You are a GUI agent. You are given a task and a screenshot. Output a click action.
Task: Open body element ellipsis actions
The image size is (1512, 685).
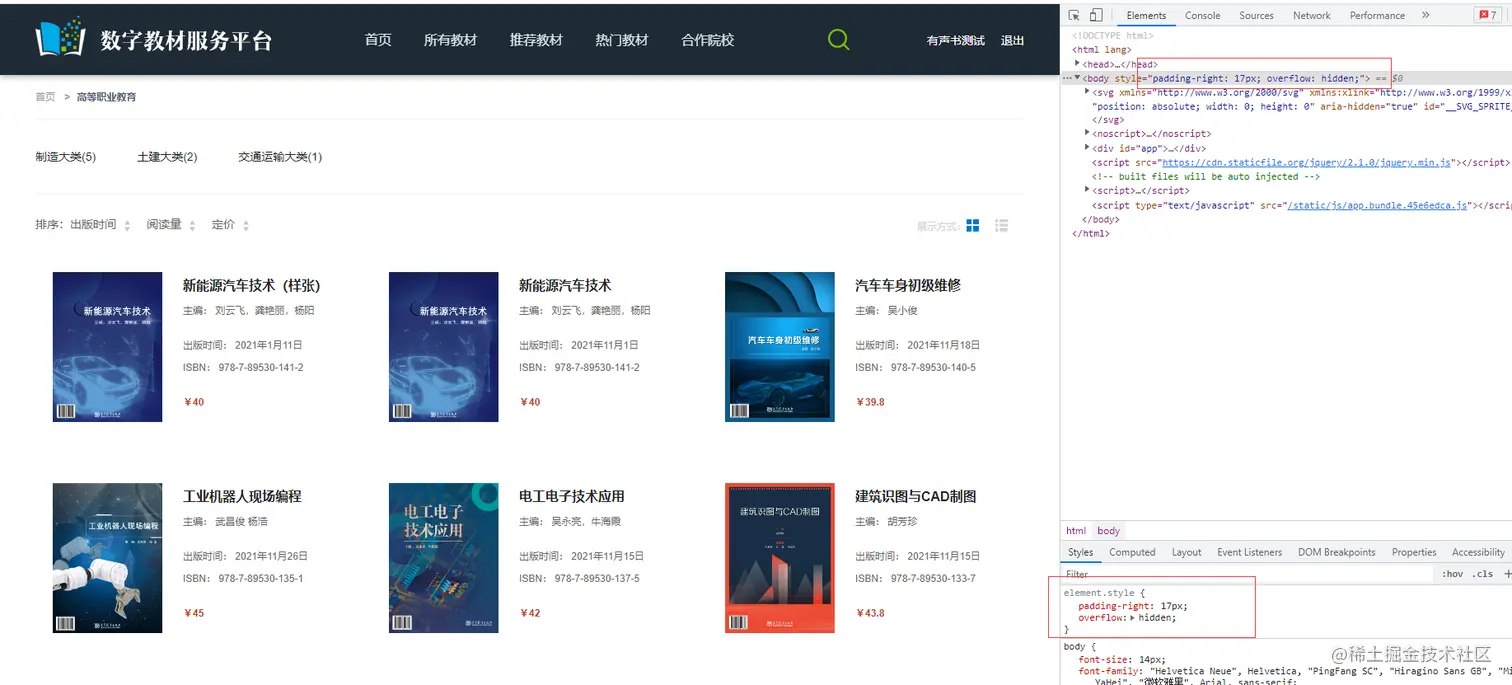1067,78
